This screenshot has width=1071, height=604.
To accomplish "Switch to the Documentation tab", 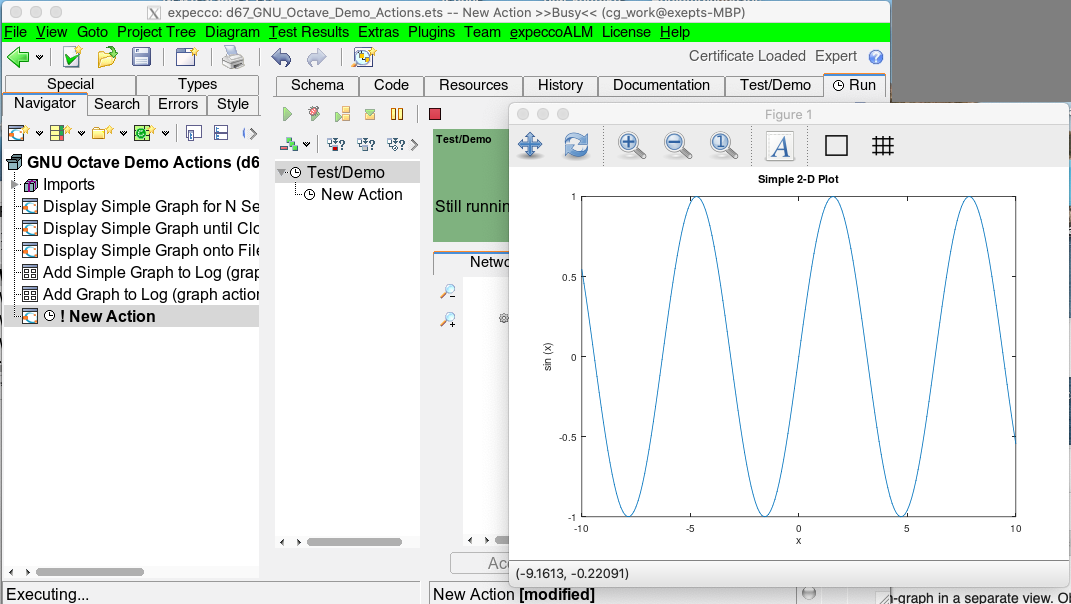I will click(x=661, y=85).
